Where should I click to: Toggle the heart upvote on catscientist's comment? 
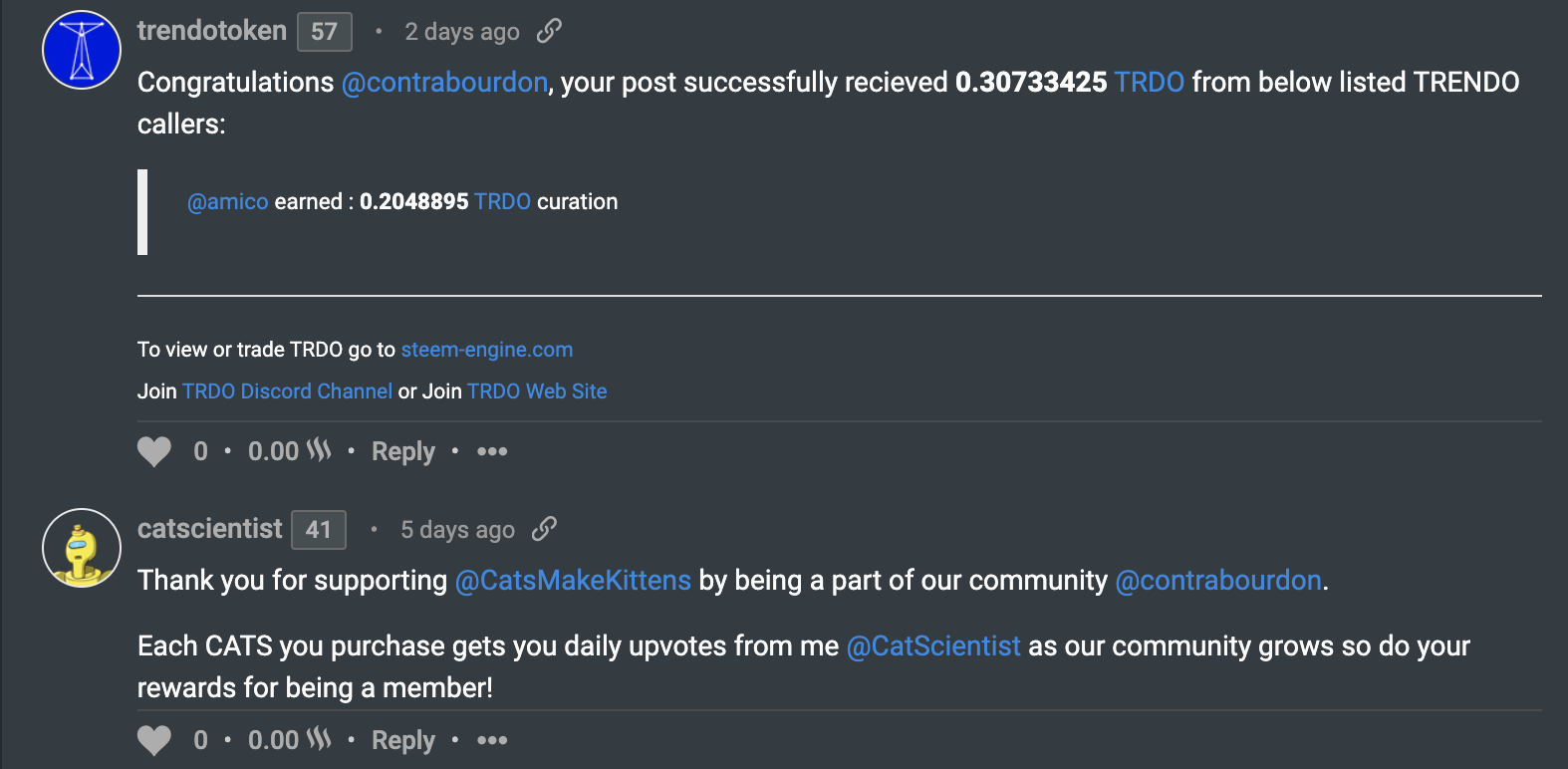154,739
